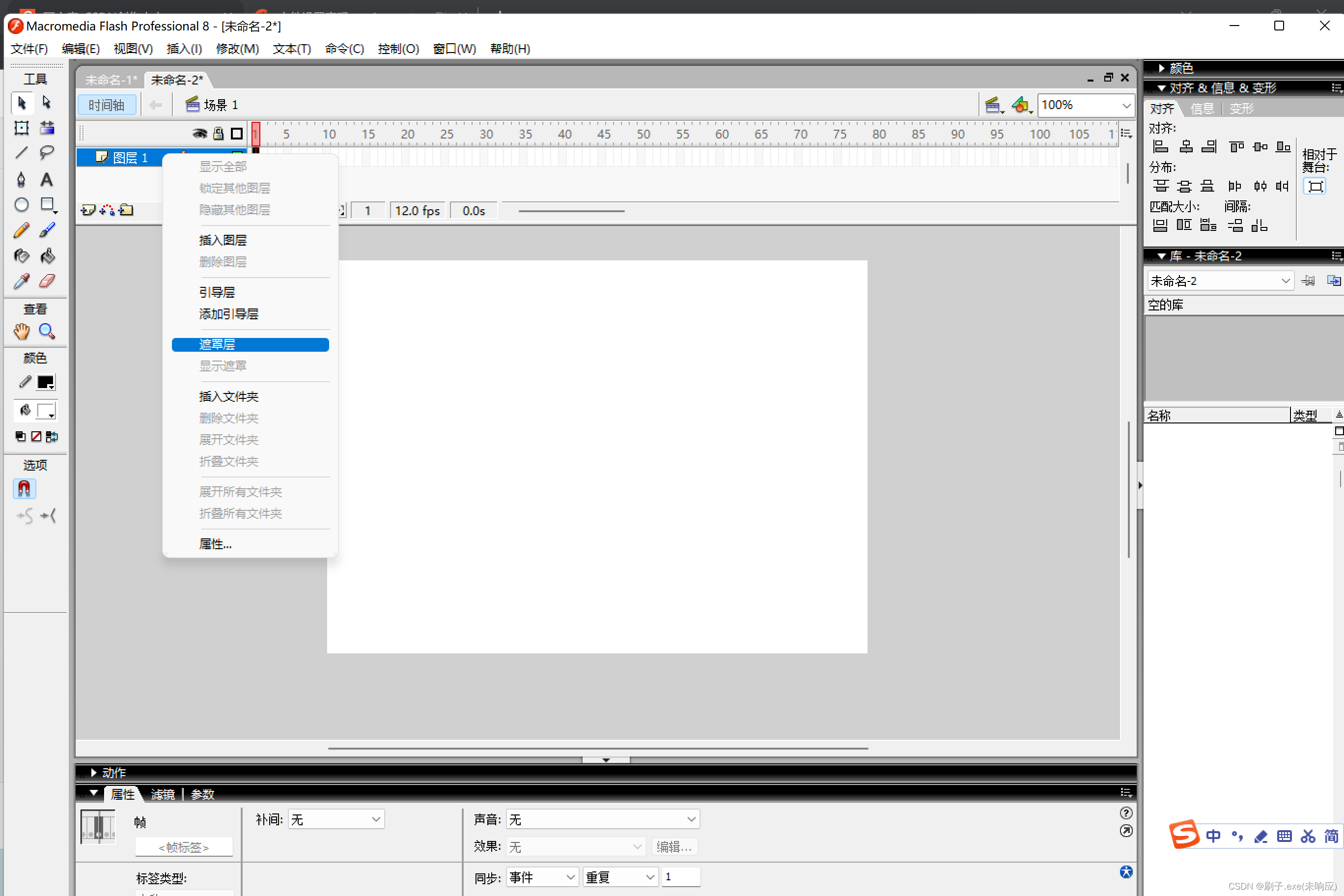This screenshot has height=896, width=1344.
Task: Open the 同步 事件 sync dropdown
Action: tap(542, 877)
